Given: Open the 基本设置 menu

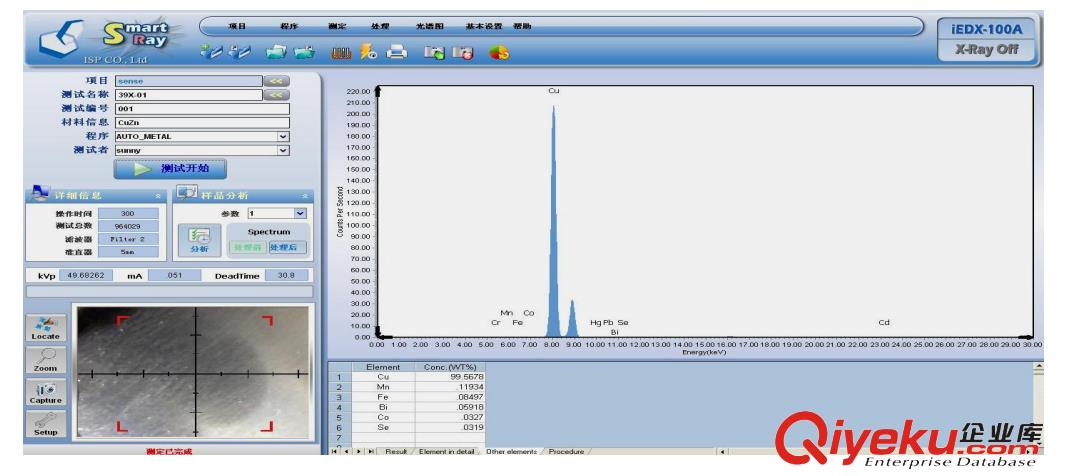Looking at the screenshot, I should pos(484,27).
